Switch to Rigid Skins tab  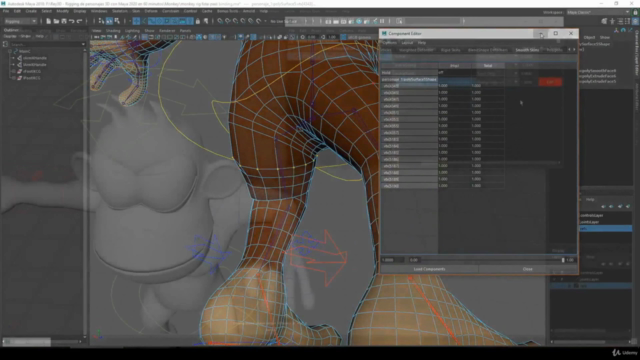(x=450, y=50)
